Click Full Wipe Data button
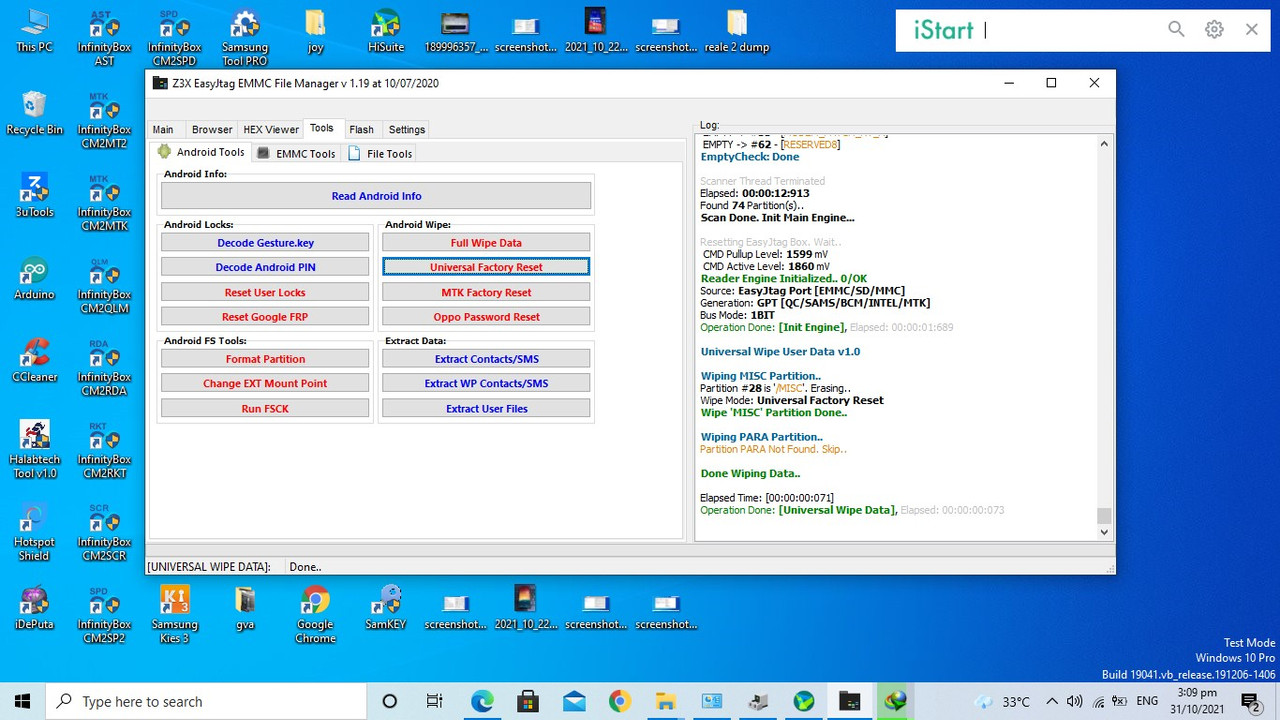1280x720 pixels. (486, 243)
